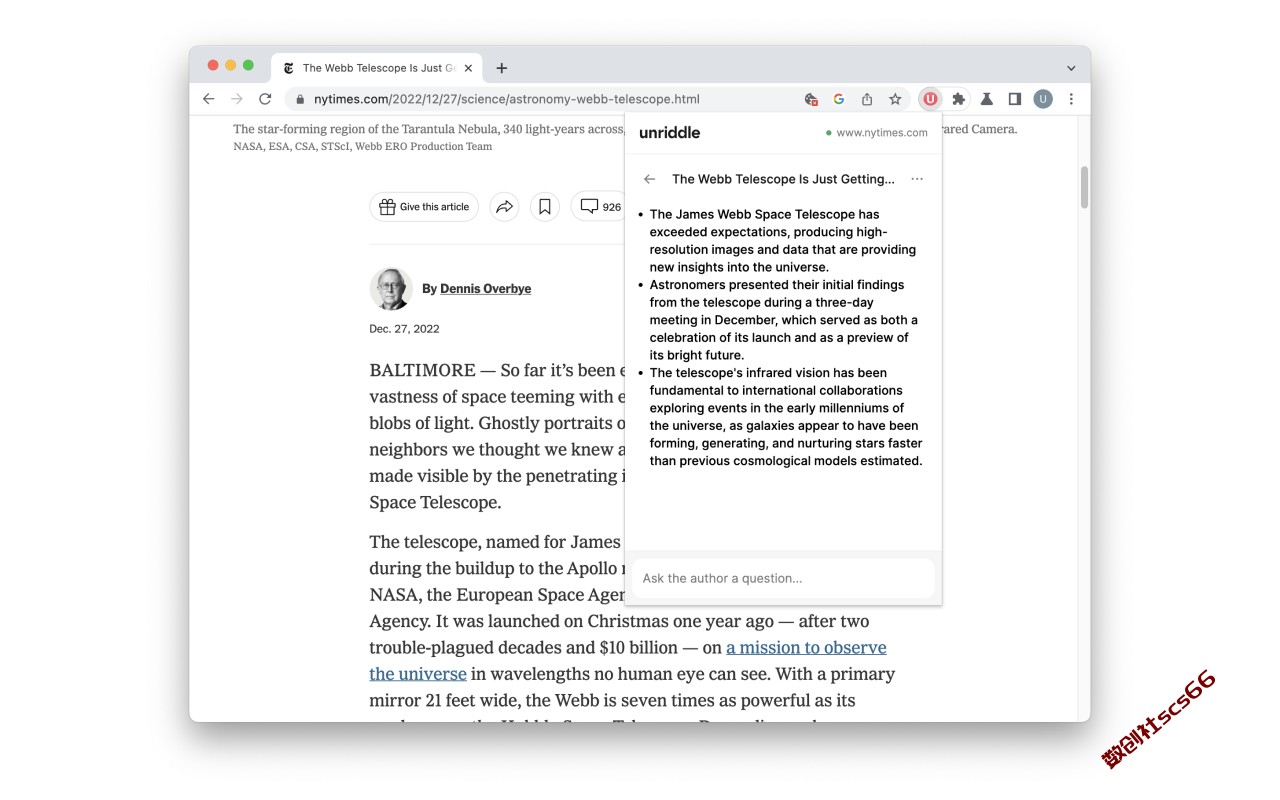
Task: Click the Dec. 27, 2022 date text
Action: pos(404,329)
